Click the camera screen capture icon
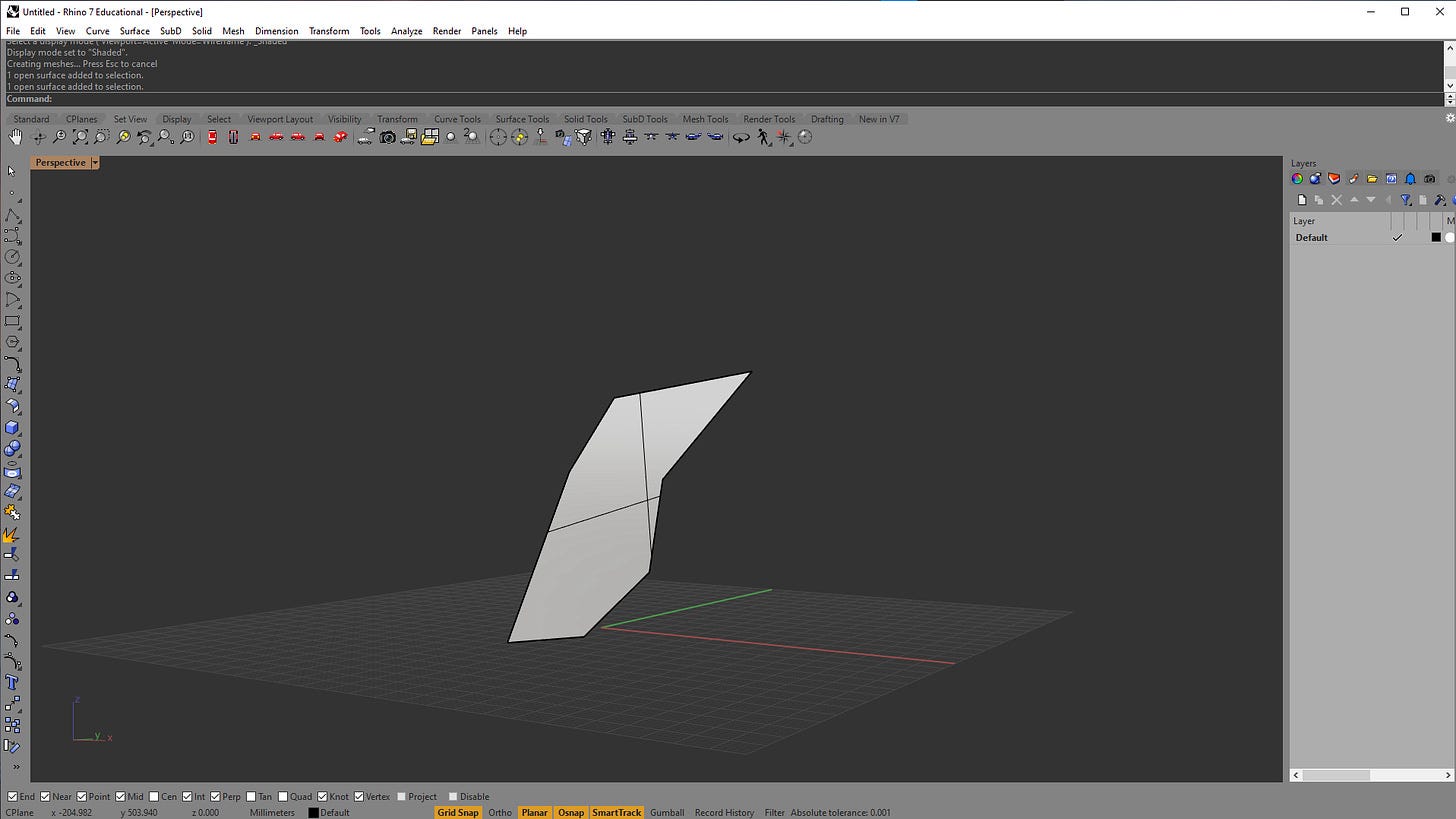 pyautogui.click(x=387, y=137)
